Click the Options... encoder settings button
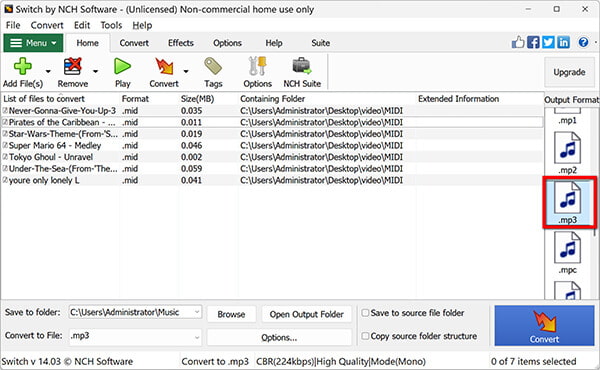Viewport: 600px width, 370px height. pyautogui.click(x=279, y=337)
